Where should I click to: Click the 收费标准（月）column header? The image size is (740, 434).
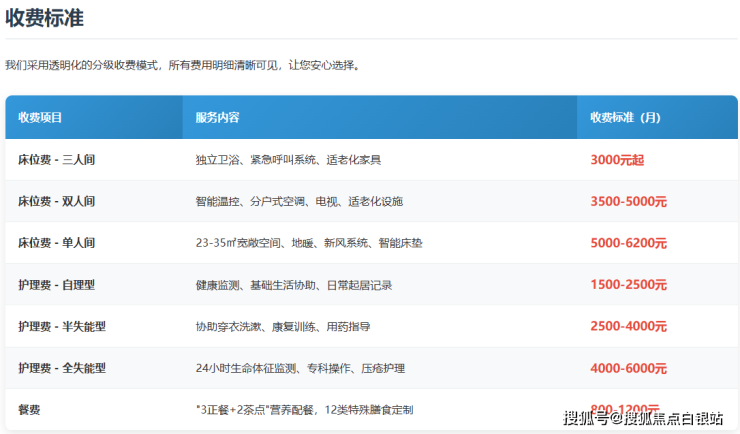(625, 117)
